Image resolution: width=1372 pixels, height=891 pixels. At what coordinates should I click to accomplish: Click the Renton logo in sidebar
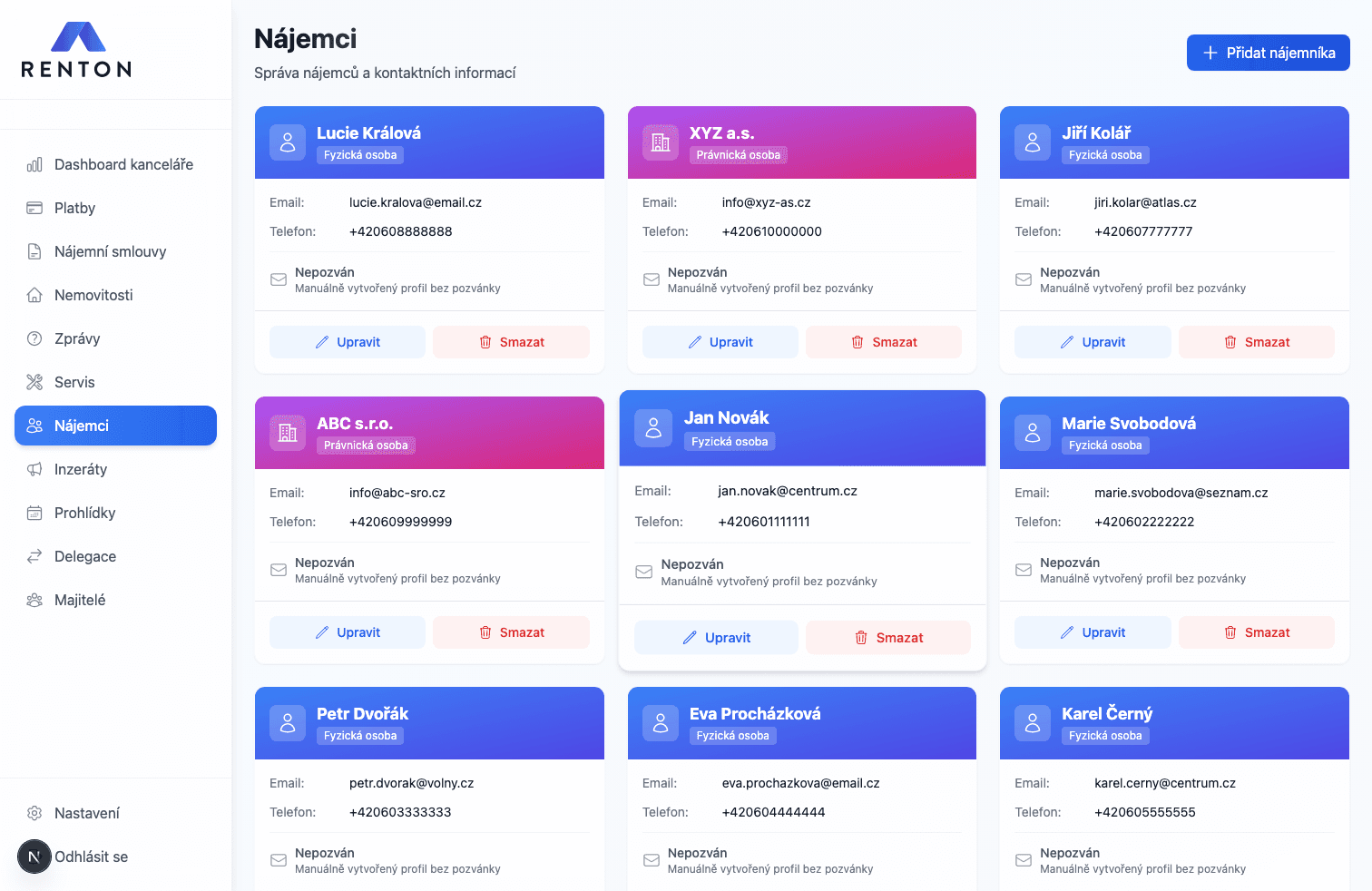pos(77,50)
